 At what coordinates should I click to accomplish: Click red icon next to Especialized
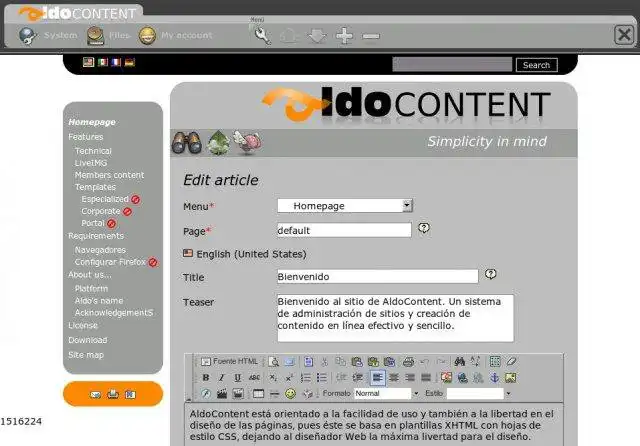pos(136,200)
